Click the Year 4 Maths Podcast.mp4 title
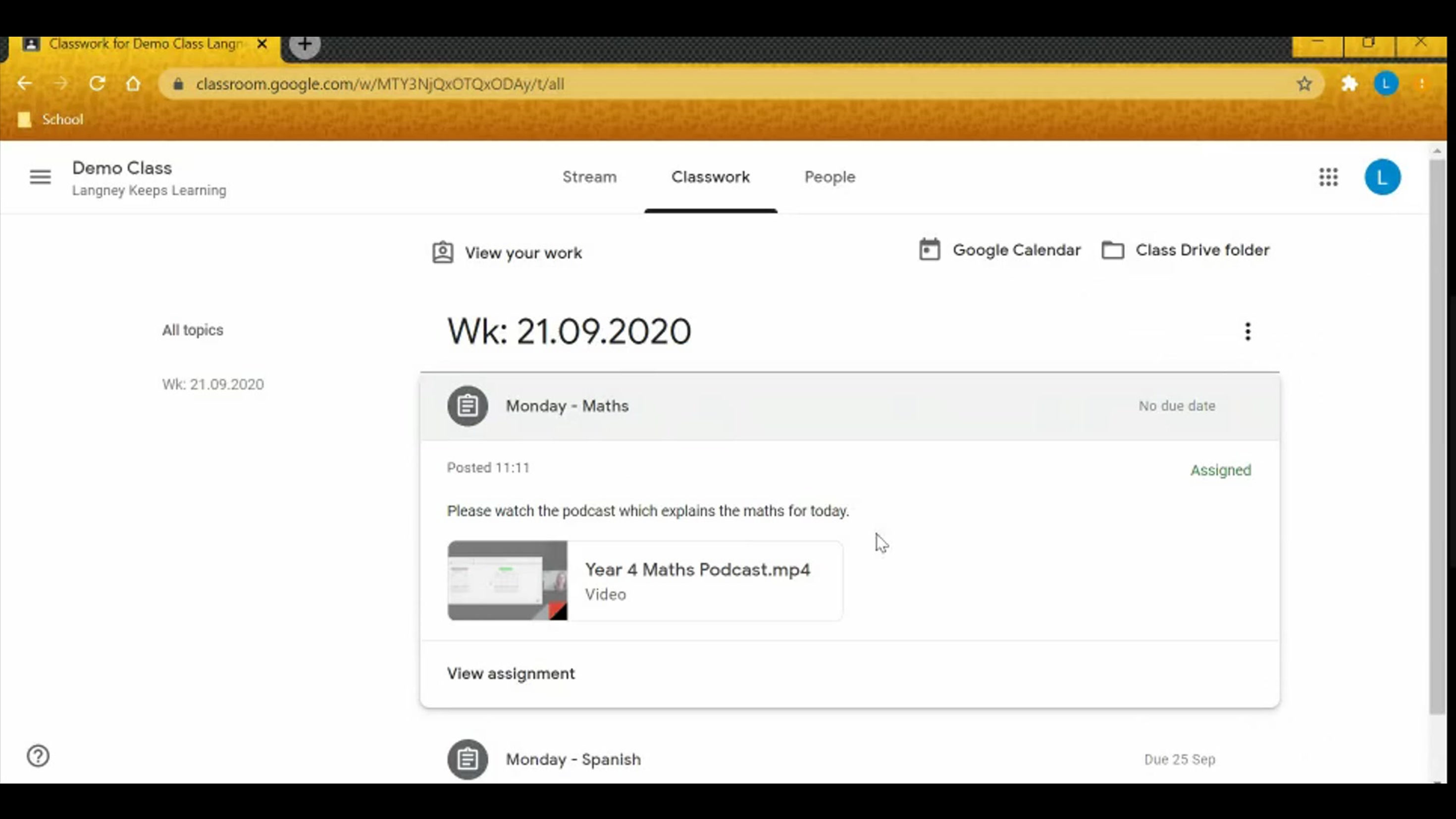Viewport: 1456px width, 819px height. coord(697,570)
